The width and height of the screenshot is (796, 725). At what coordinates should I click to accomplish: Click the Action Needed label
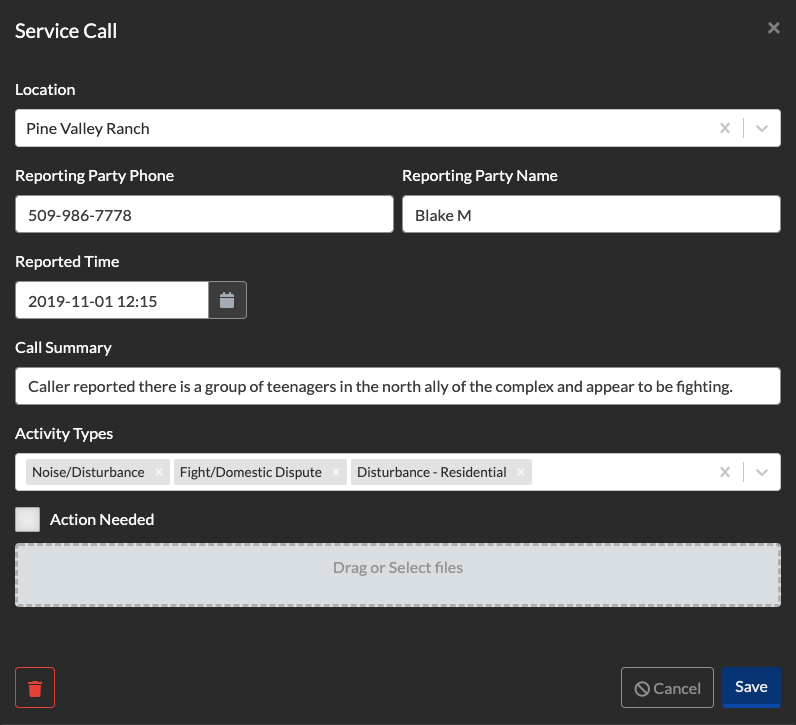click(102, 519)
